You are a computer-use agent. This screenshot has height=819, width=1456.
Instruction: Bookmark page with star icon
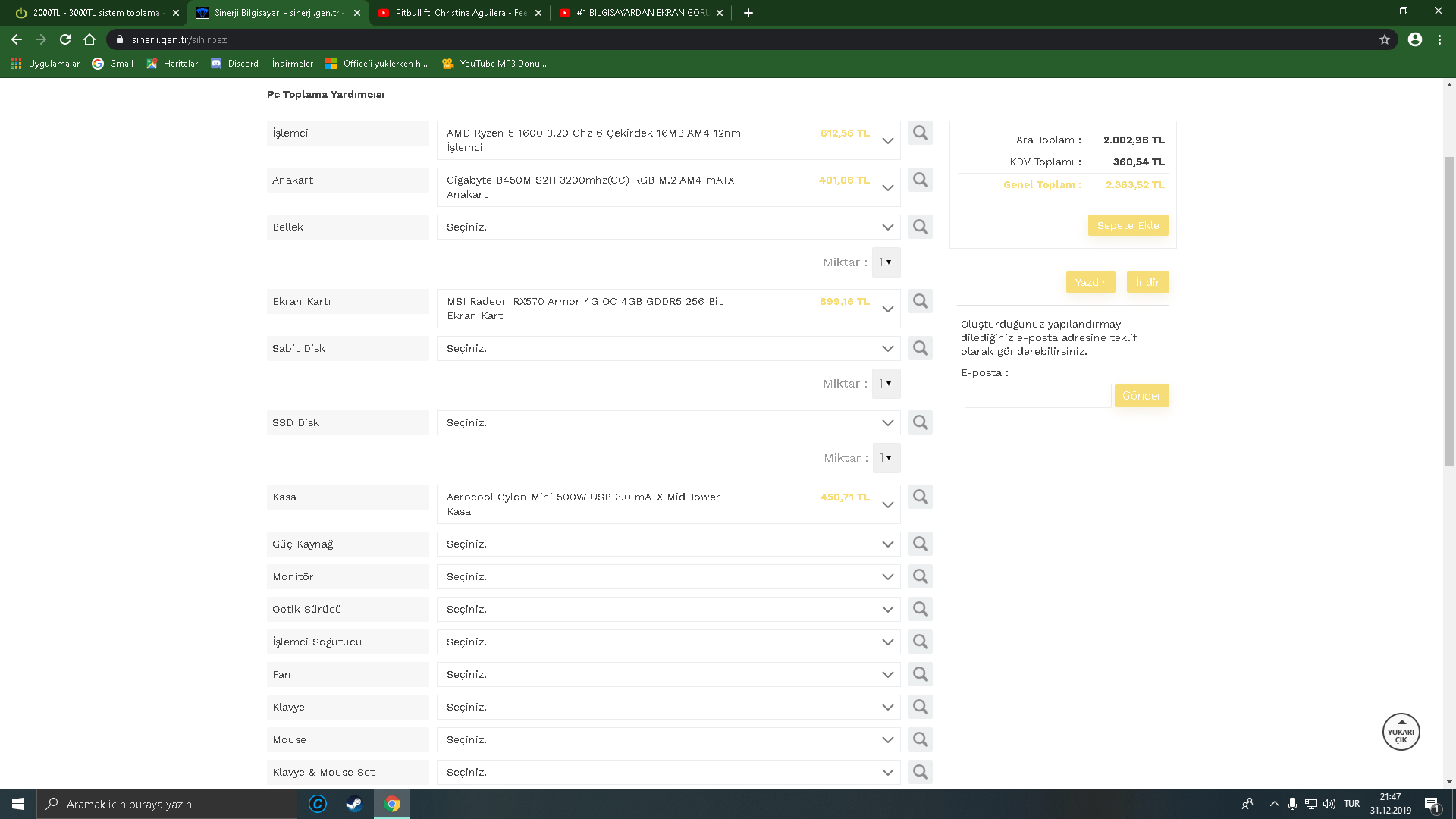[x=1384, y=39]
